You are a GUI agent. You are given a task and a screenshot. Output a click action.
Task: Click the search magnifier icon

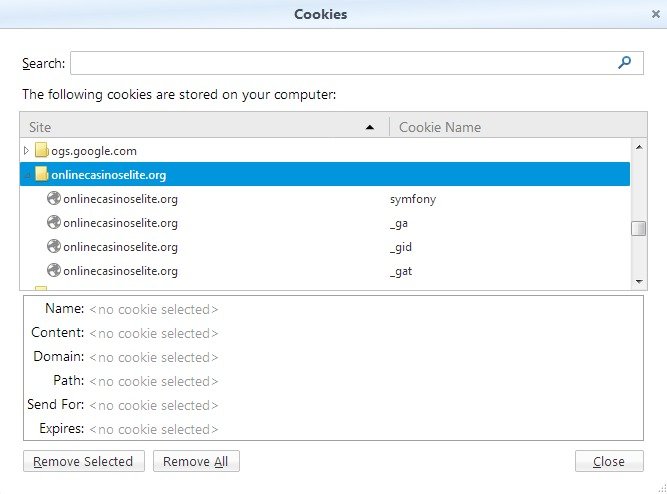[624, 63]
